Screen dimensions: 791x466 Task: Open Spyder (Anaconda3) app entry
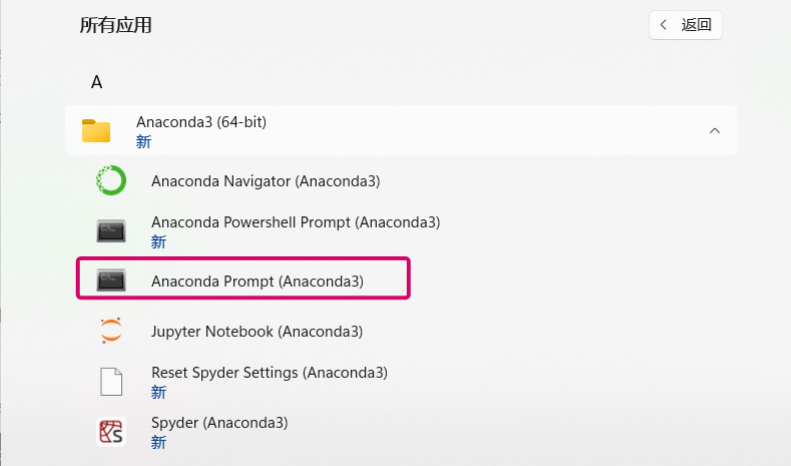pos(219,422)
